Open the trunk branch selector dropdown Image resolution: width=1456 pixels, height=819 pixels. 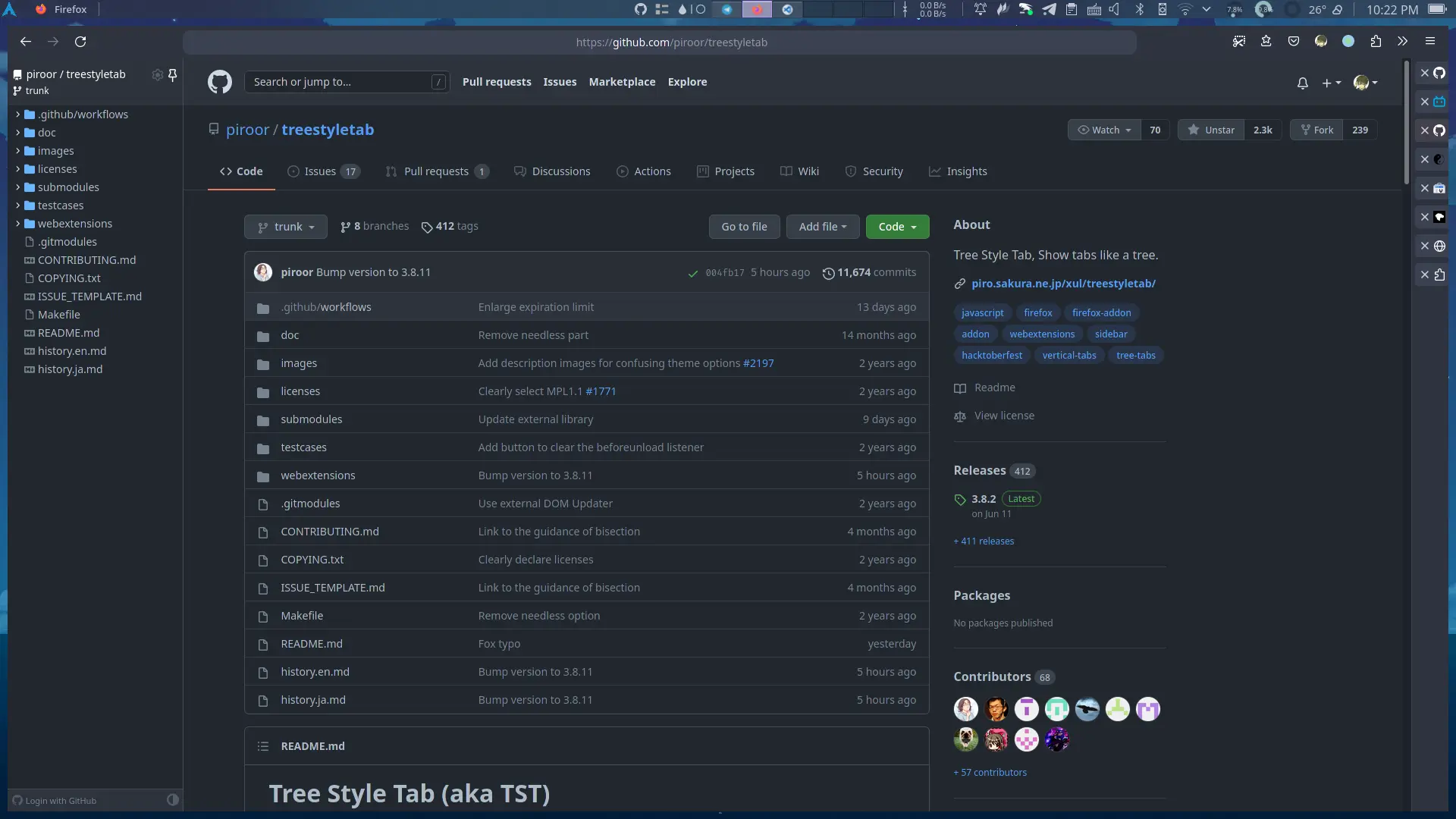(x=286, y=227)
